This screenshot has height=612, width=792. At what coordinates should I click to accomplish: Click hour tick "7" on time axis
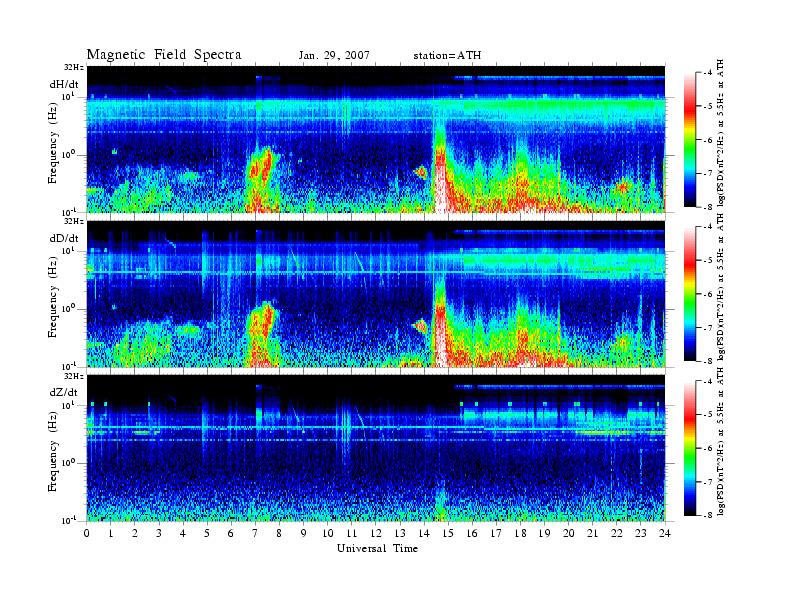pos(255,533)
